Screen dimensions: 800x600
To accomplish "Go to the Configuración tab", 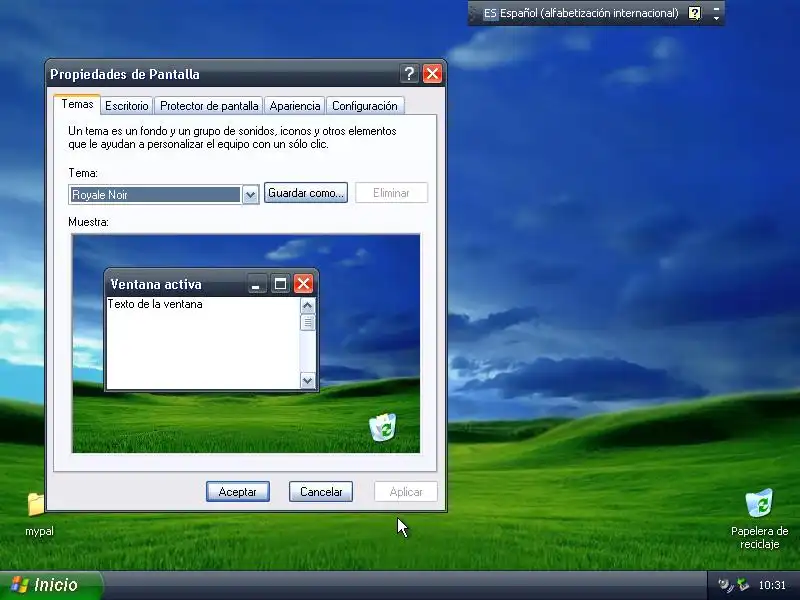I will point(365,106).
